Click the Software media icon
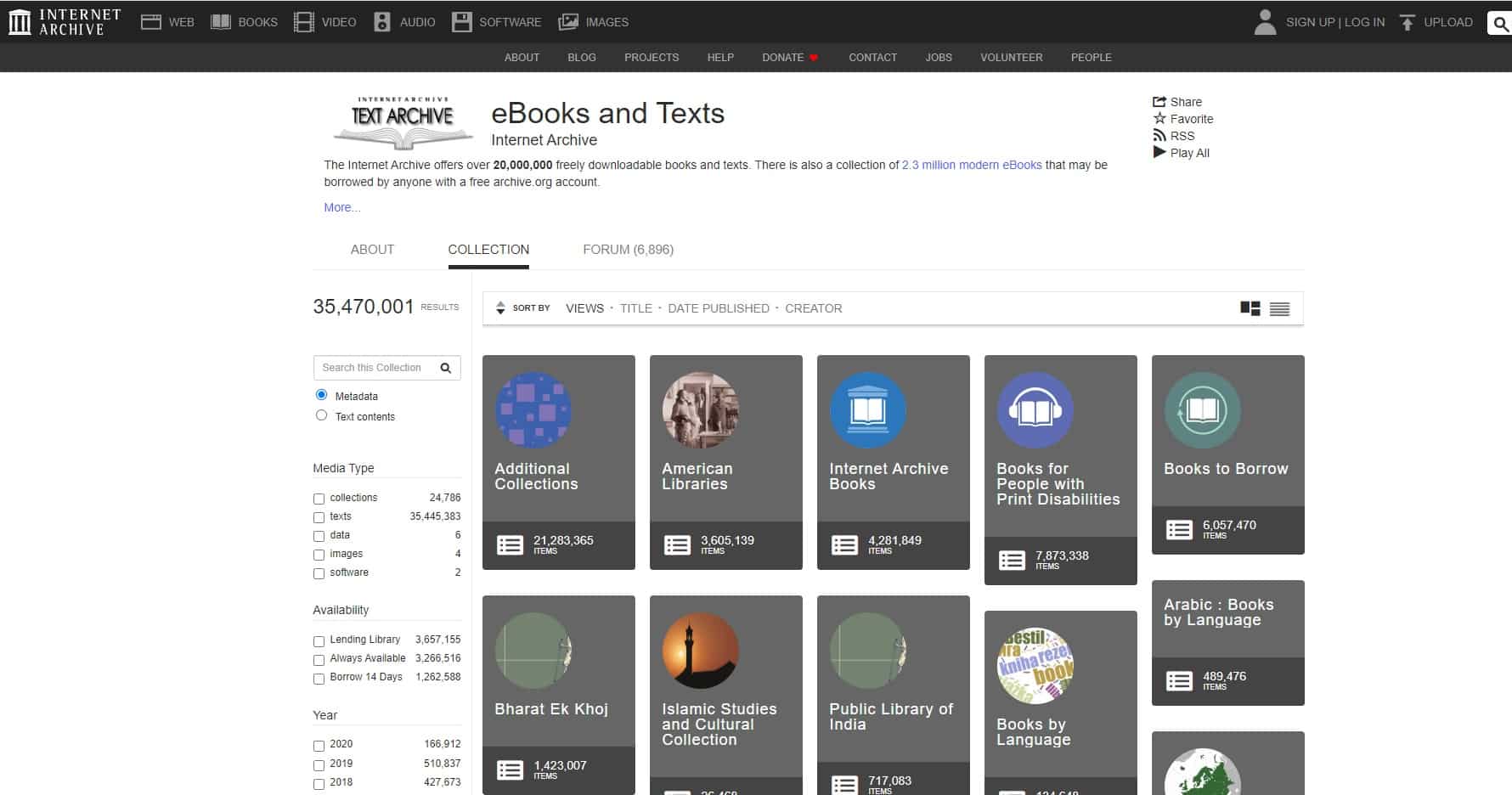The width and height of the screenshot is (1512, 795). pyautogui.click(x=463, y=20)
